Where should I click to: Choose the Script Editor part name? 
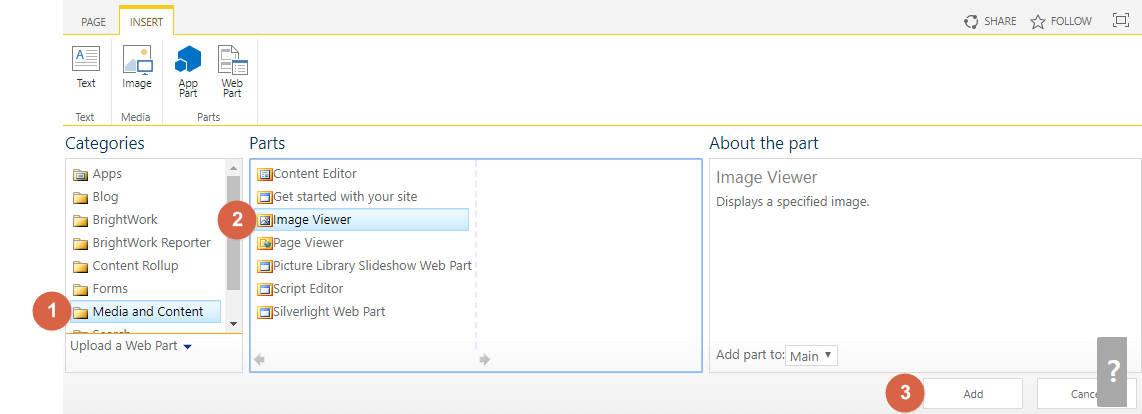pos(308,289)
